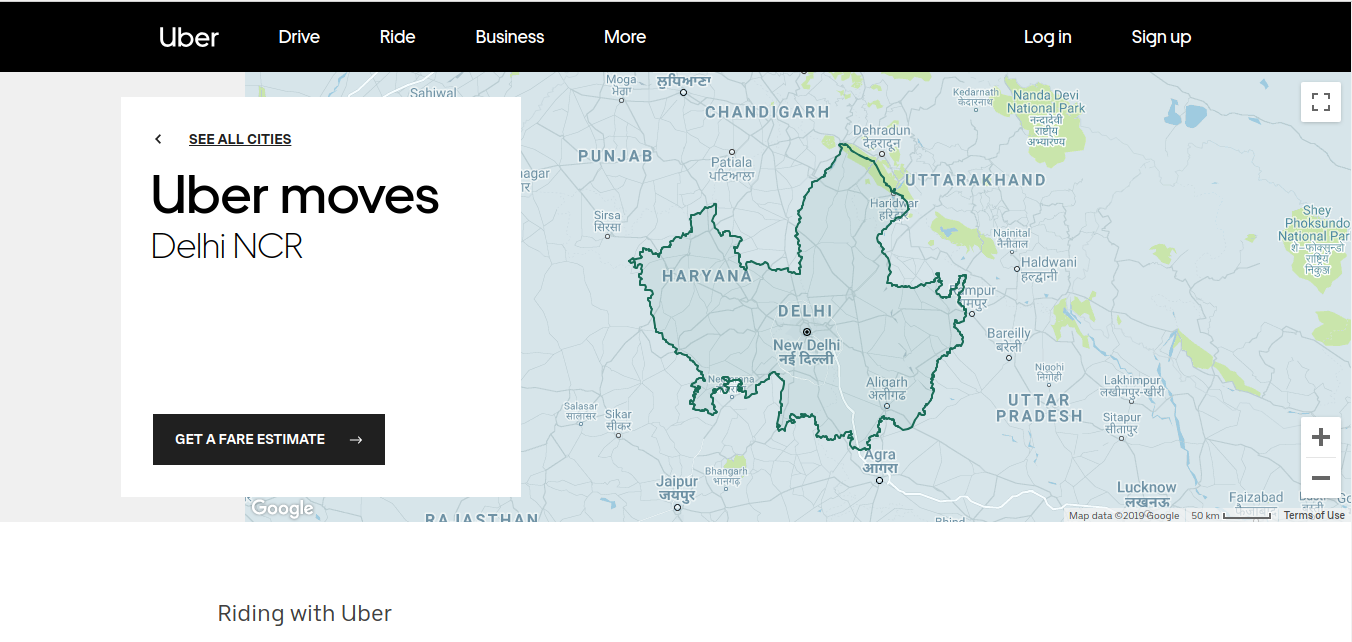Click the Uber moves heading

295,195
